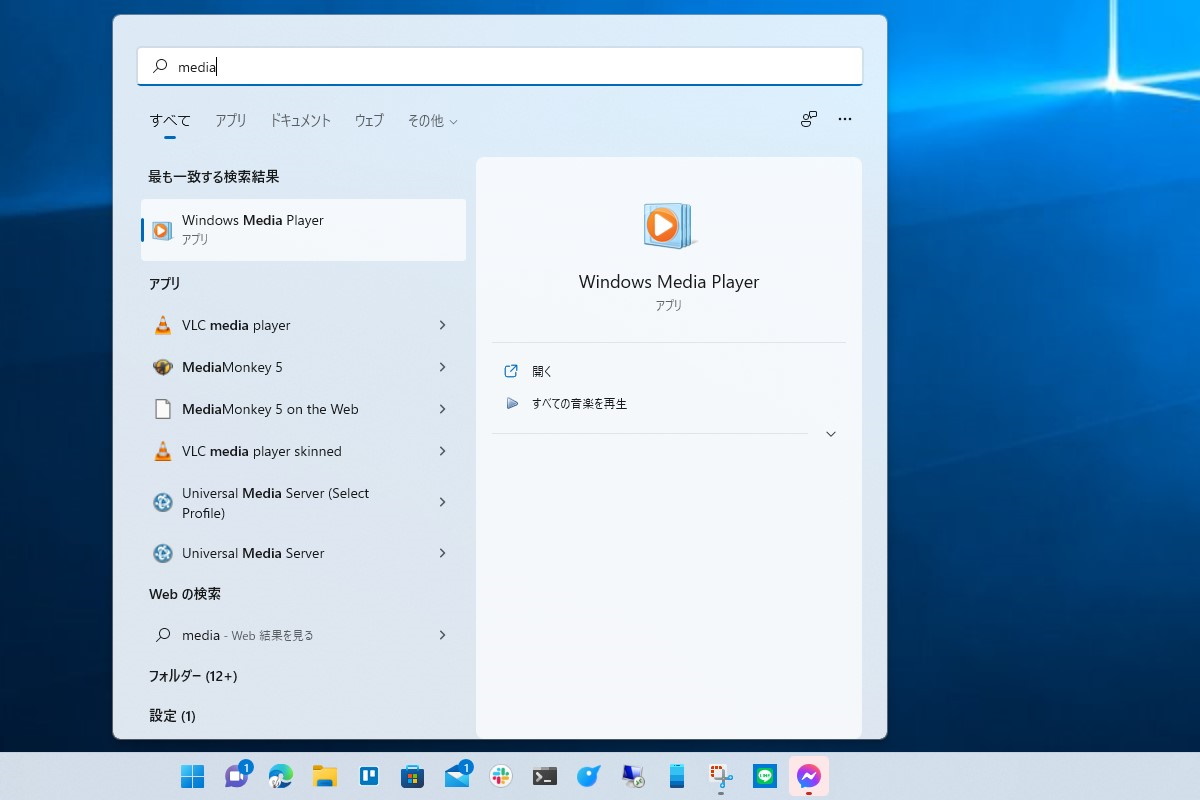
Task: Show フォルダー (12+) search results
Action: pyautogui.click(x=193, y=676)
